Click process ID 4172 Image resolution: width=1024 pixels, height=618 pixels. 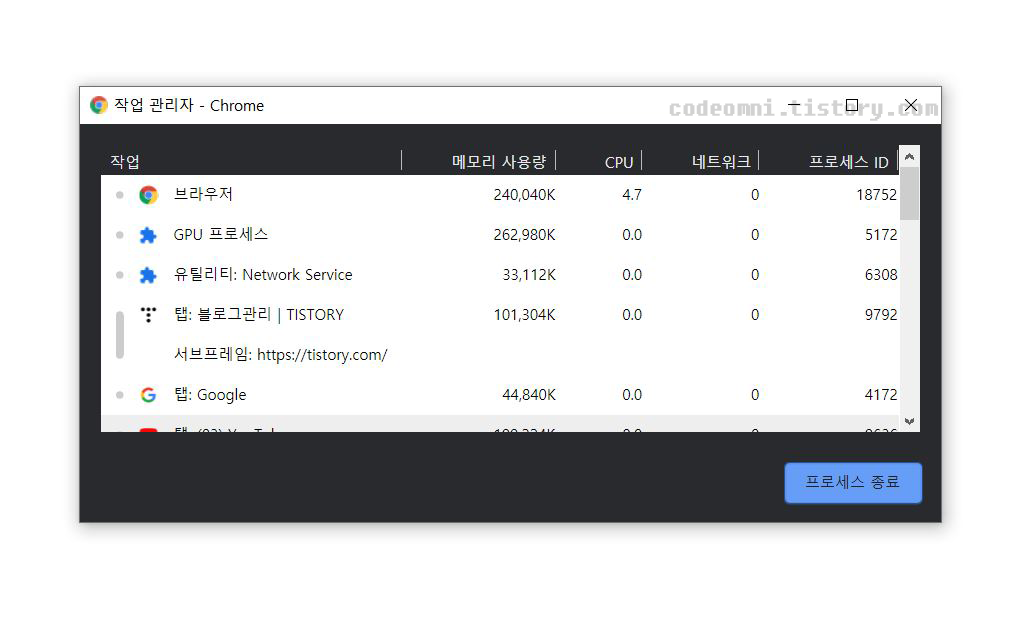[881, 395]
